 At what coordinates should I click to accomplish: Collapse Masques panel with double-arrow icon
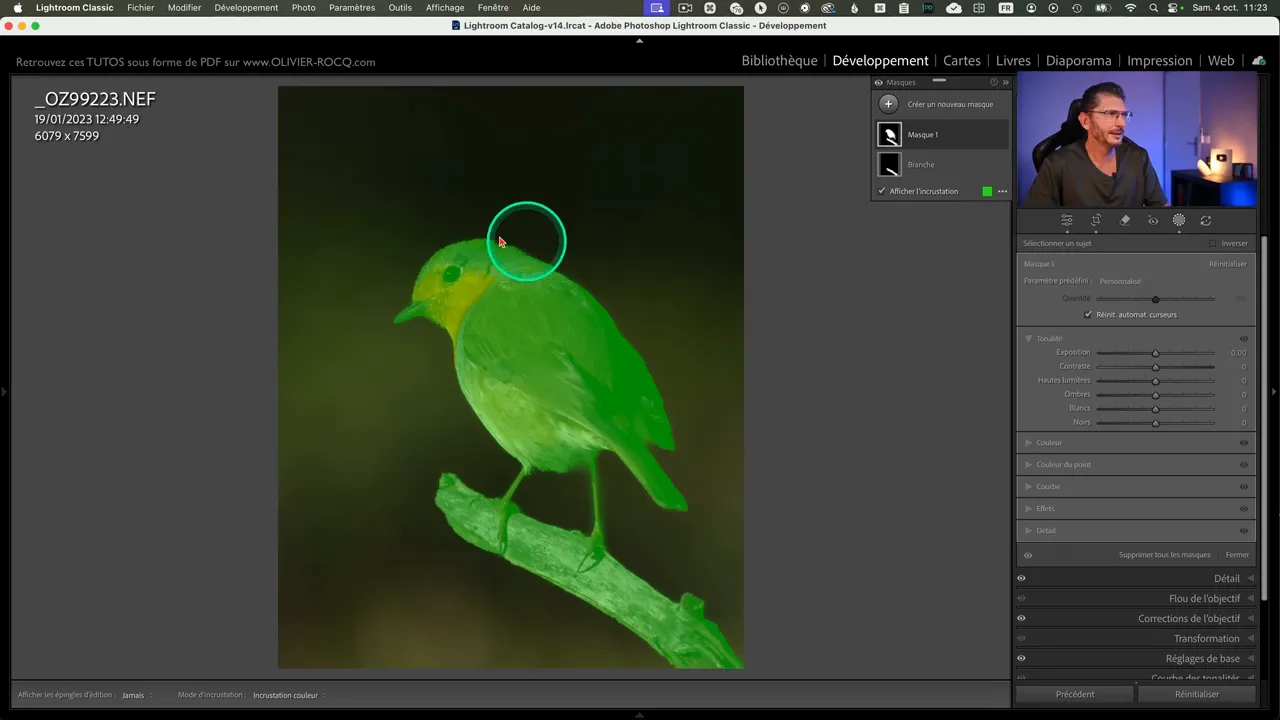pyautogui.click(x=1005, y=83)
